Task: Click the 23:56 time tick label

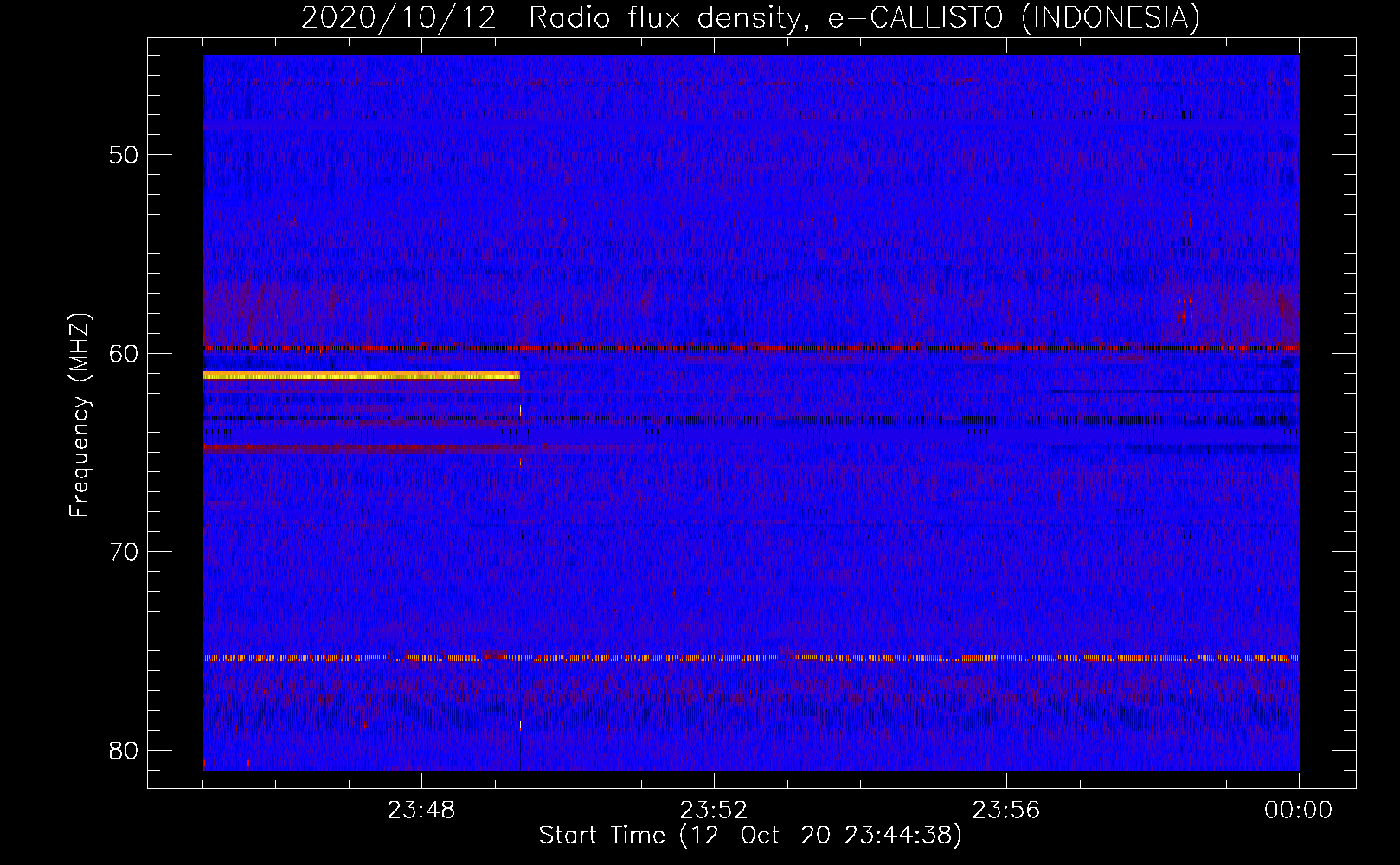Action: click(x=1006, y=811)
